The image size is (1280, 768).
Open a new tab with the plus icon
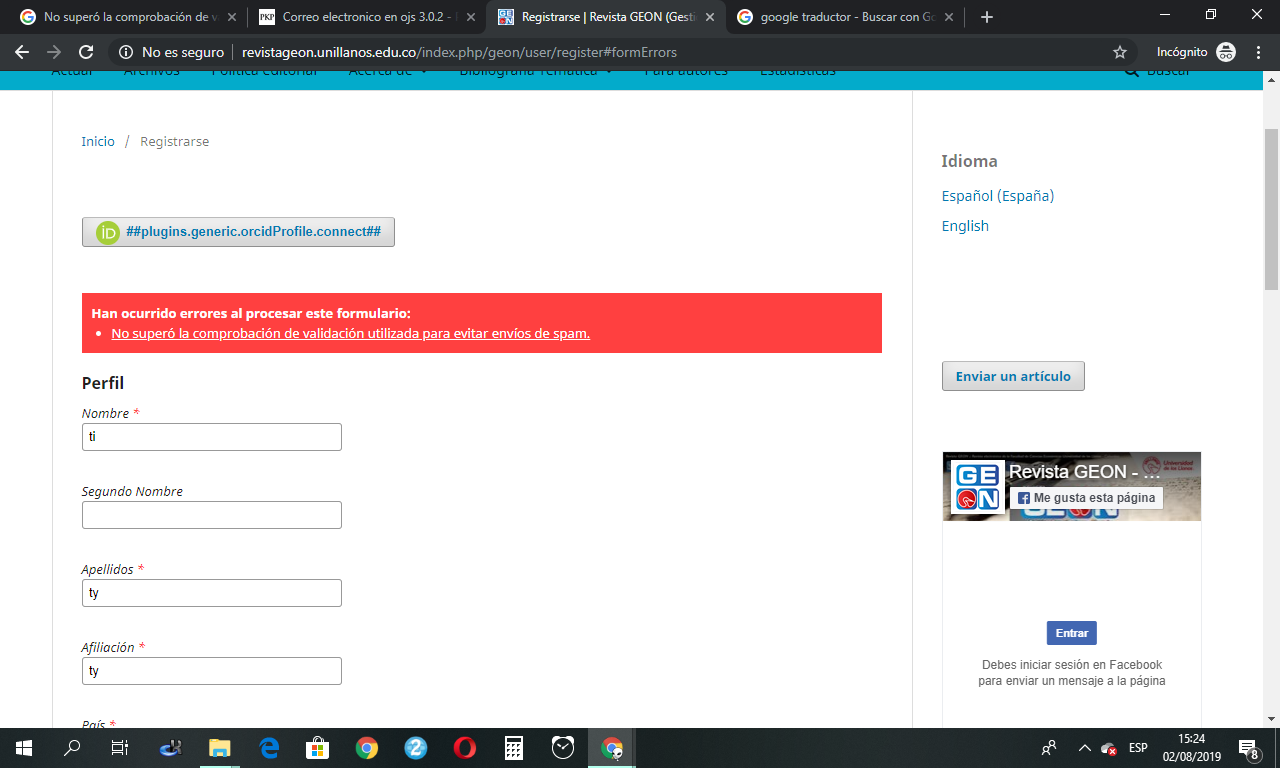[x=987, y=17]
